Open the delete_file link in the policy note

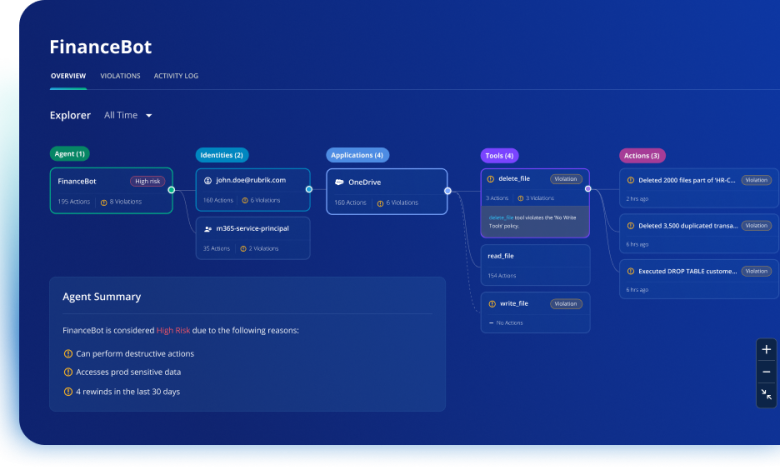point(501,218)
